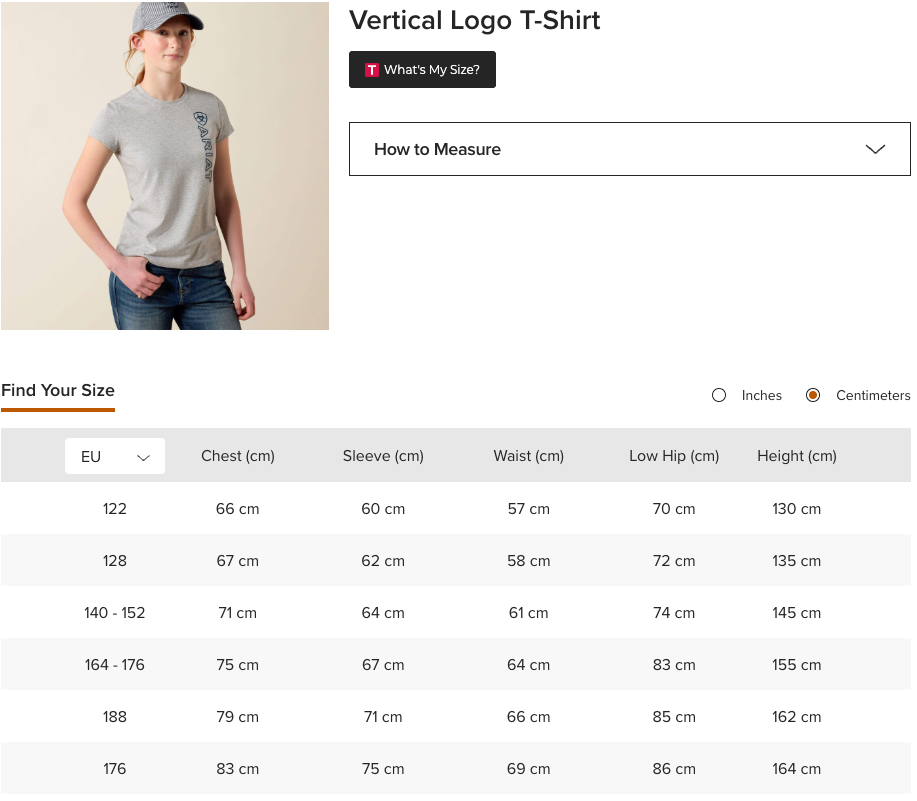Viewport: 917px width, 801px height.
Task: Click the T-shirt model product photo
Action: (165, 166)
